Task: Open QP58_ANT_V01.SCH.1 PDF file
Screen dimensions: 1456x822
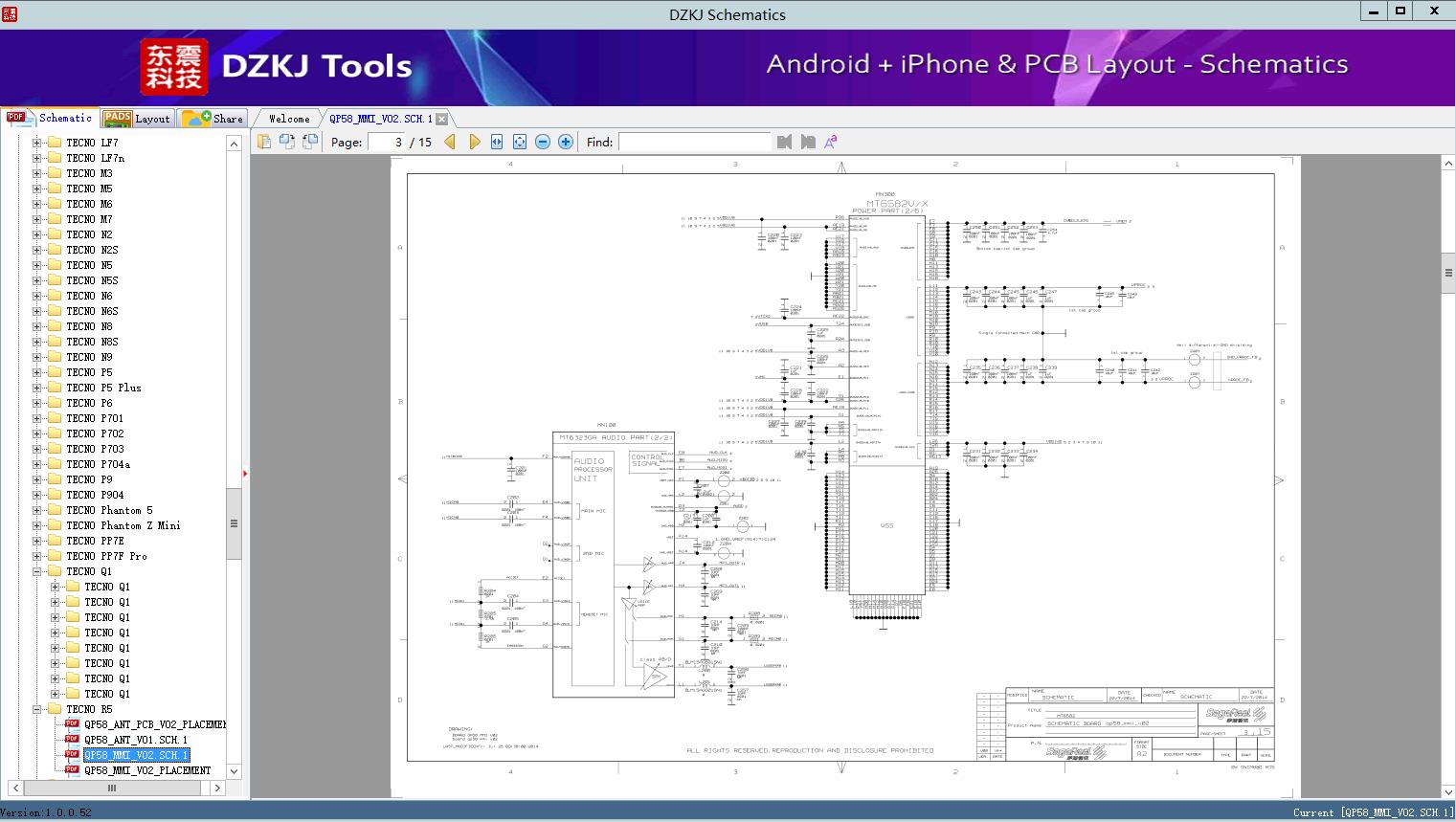Action: [135, 740]
